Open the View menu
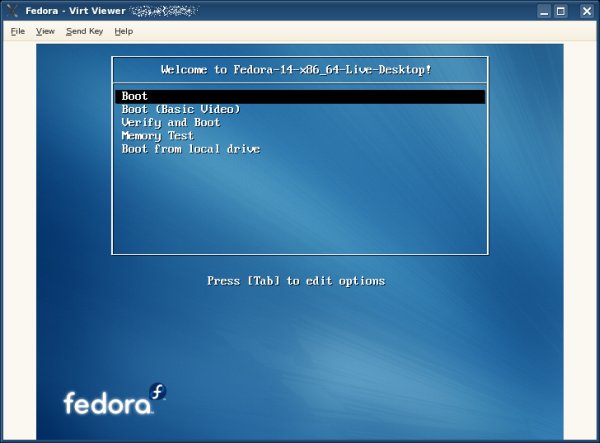 pos(45,31)
